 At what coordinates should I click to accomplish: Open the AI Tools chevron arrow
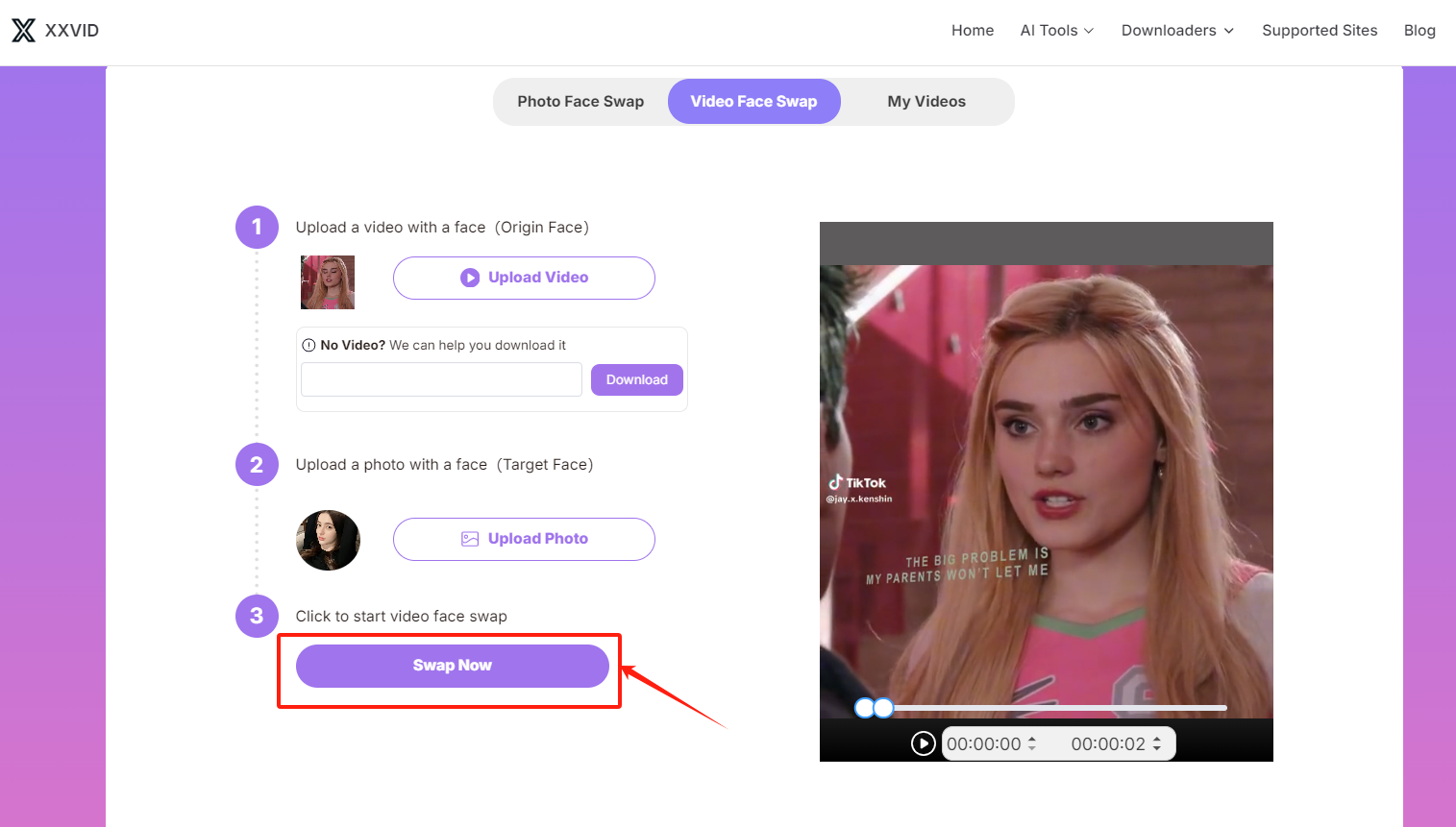point(1089,31)
